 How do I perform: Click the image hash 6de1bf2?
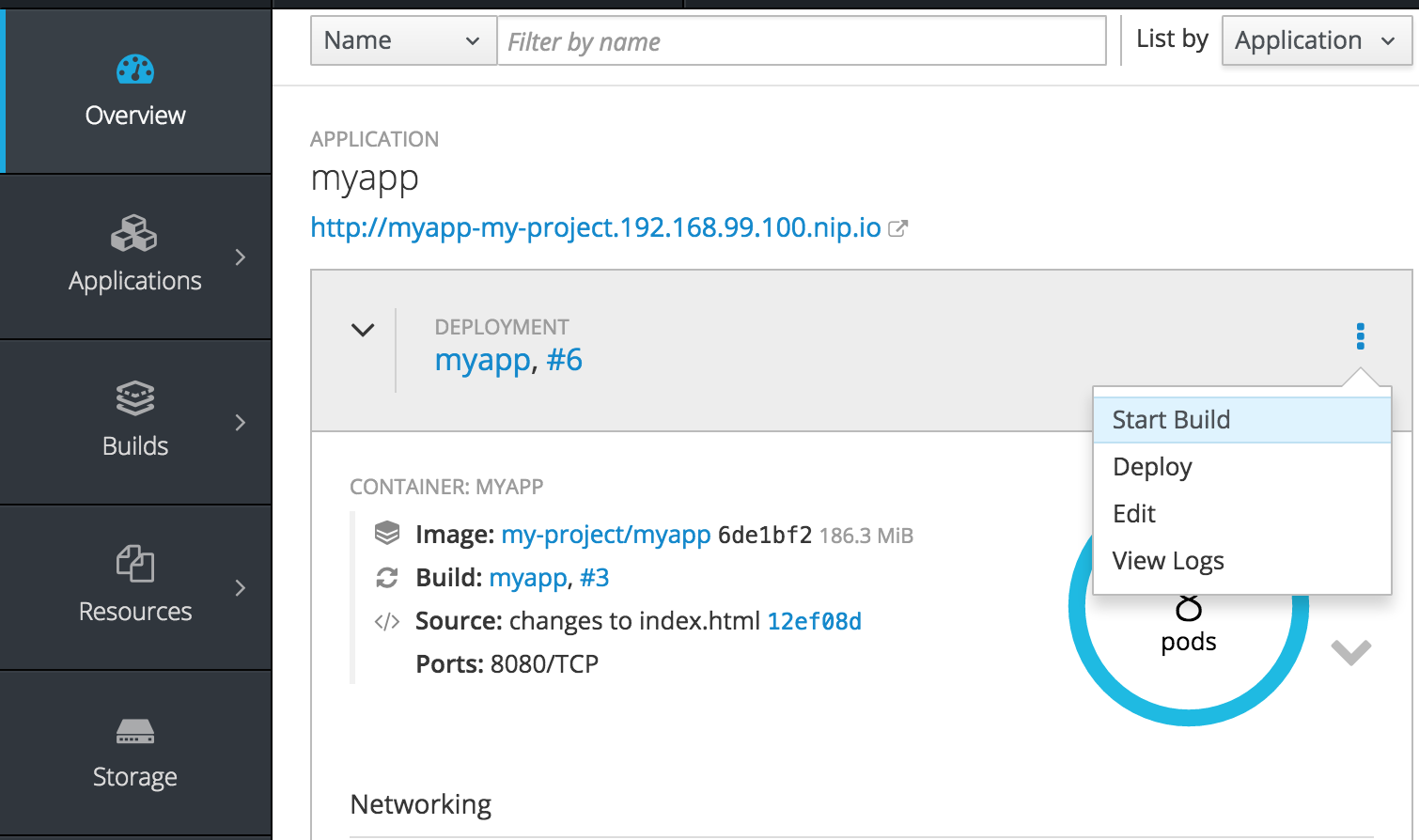tap(765, 535)
